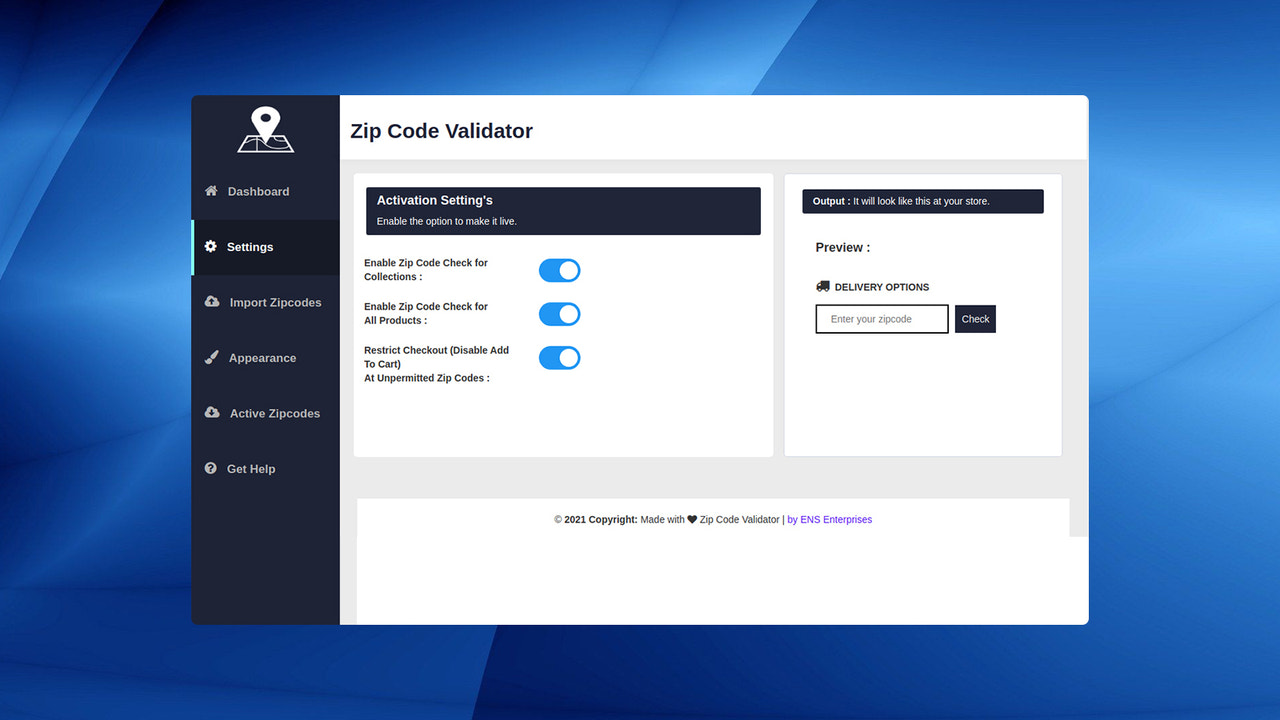
Task: Open the Get Help menu item
Action: 250,468
